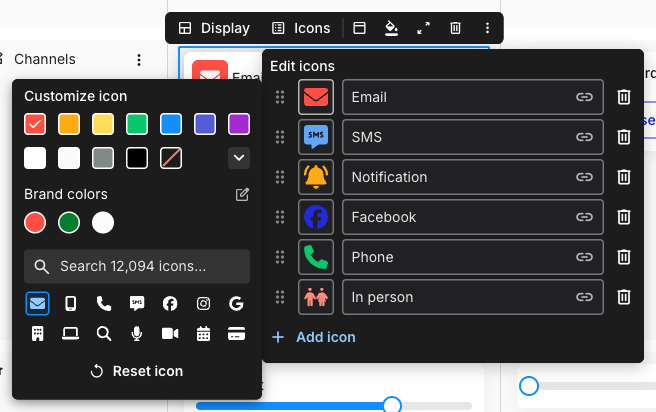The width and height of the screenshot is (656, 412).
Task: Choose the mobile phone device icon
Action: 71,303
